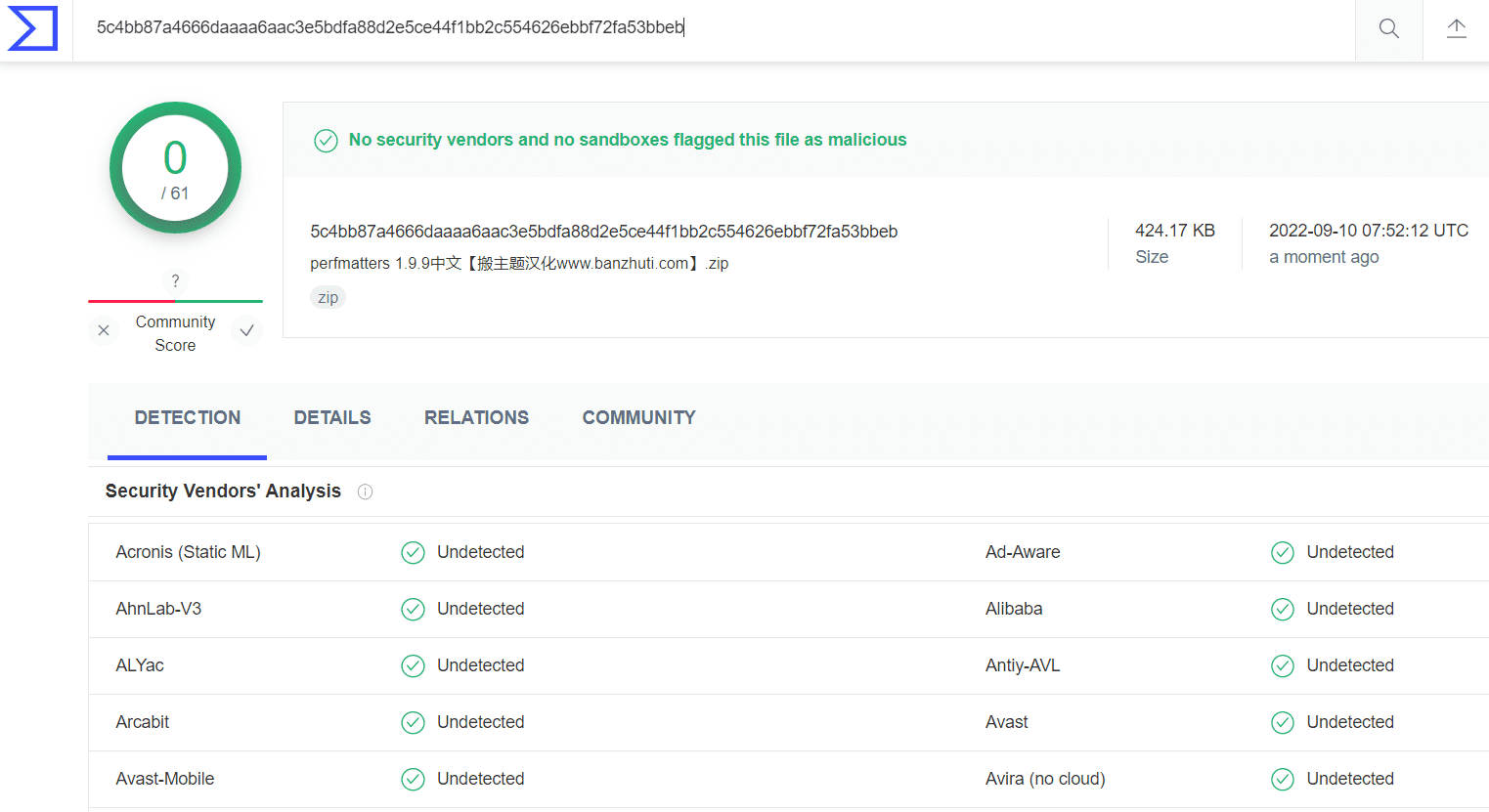This screenshot has height=812, width=1489.
Task: Select the 2022-09-10 07:52:12 UTC timestamp
Action: pyautogui.click(x=1369, y=231)
